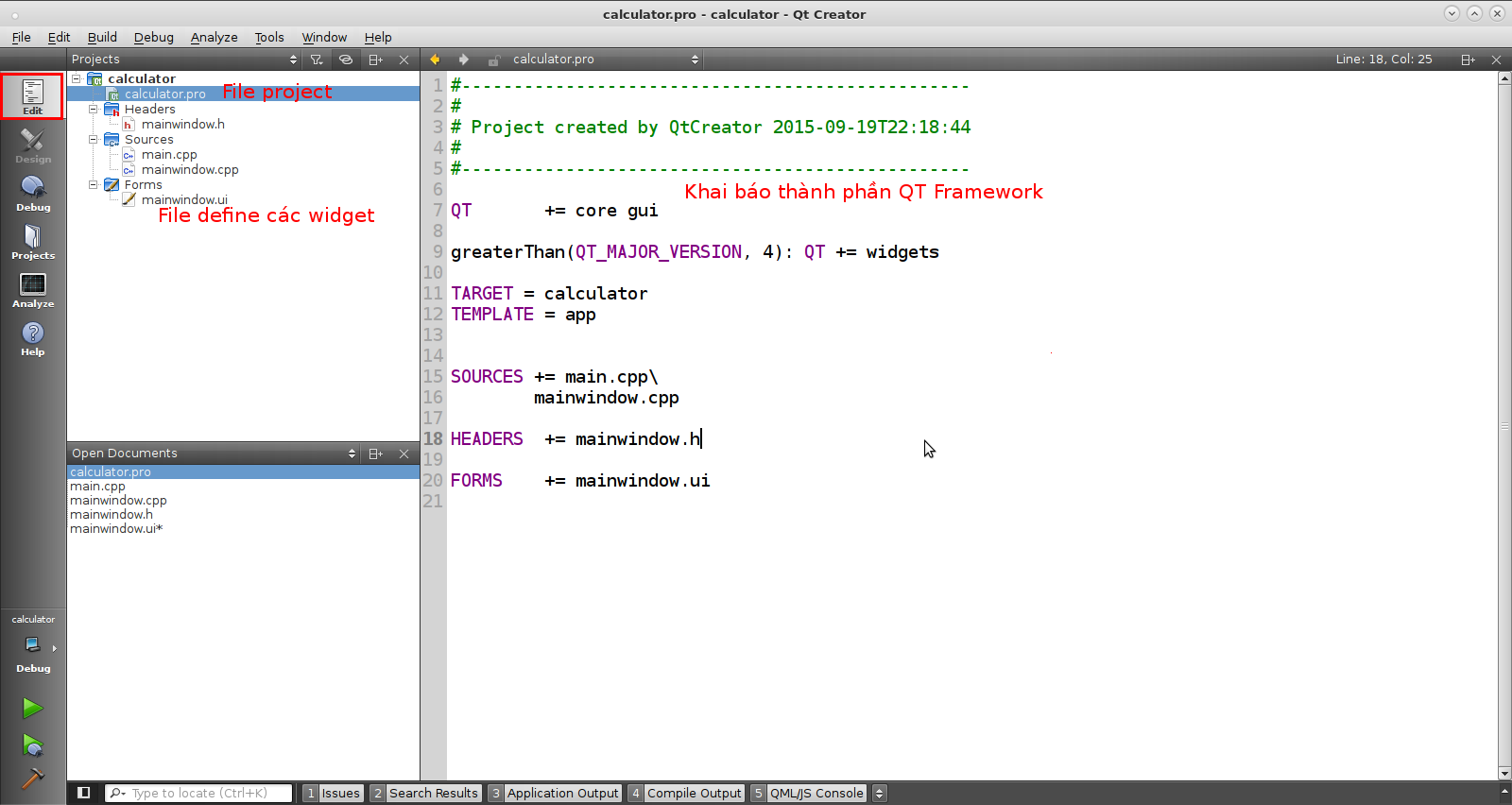This screenshot has width=1512, height=805.
Task: Click the editor scrollbar down arrow
Action: [x=1504, y=774]
